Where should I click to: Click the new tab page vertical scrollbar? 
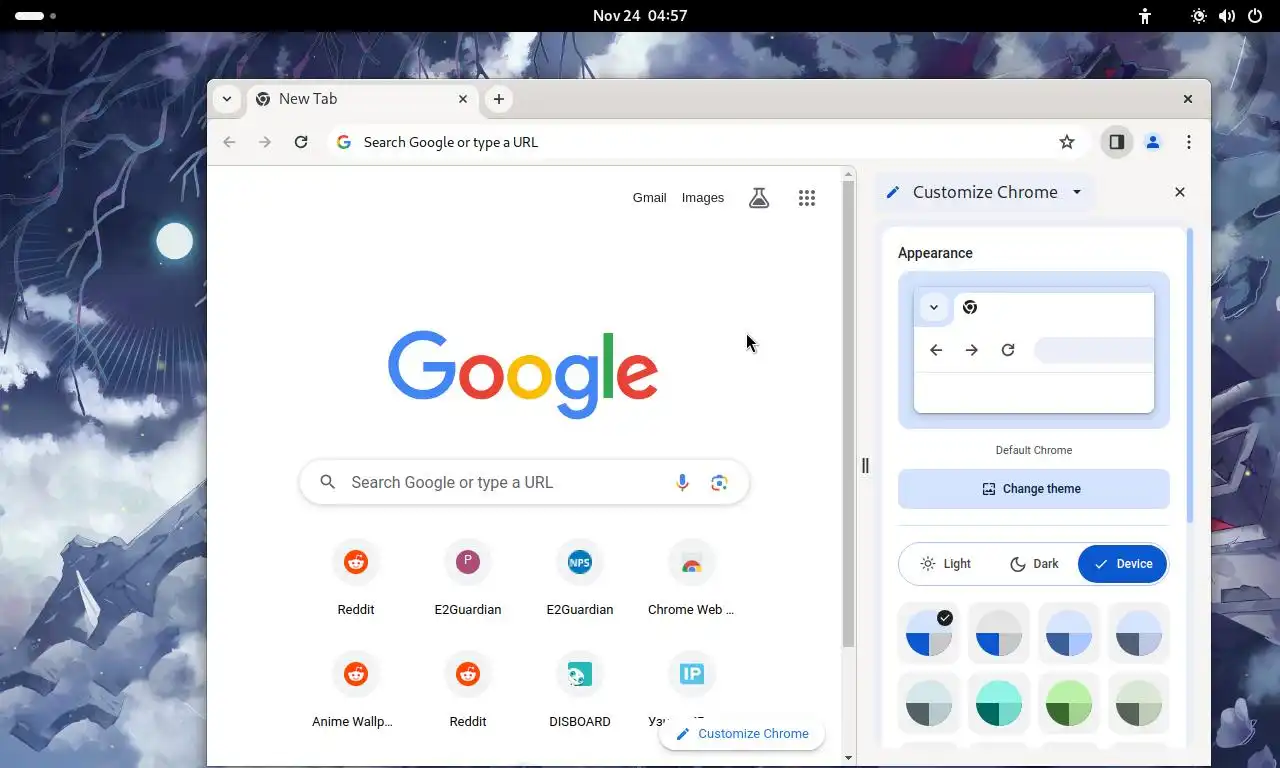tap(849, 413)
